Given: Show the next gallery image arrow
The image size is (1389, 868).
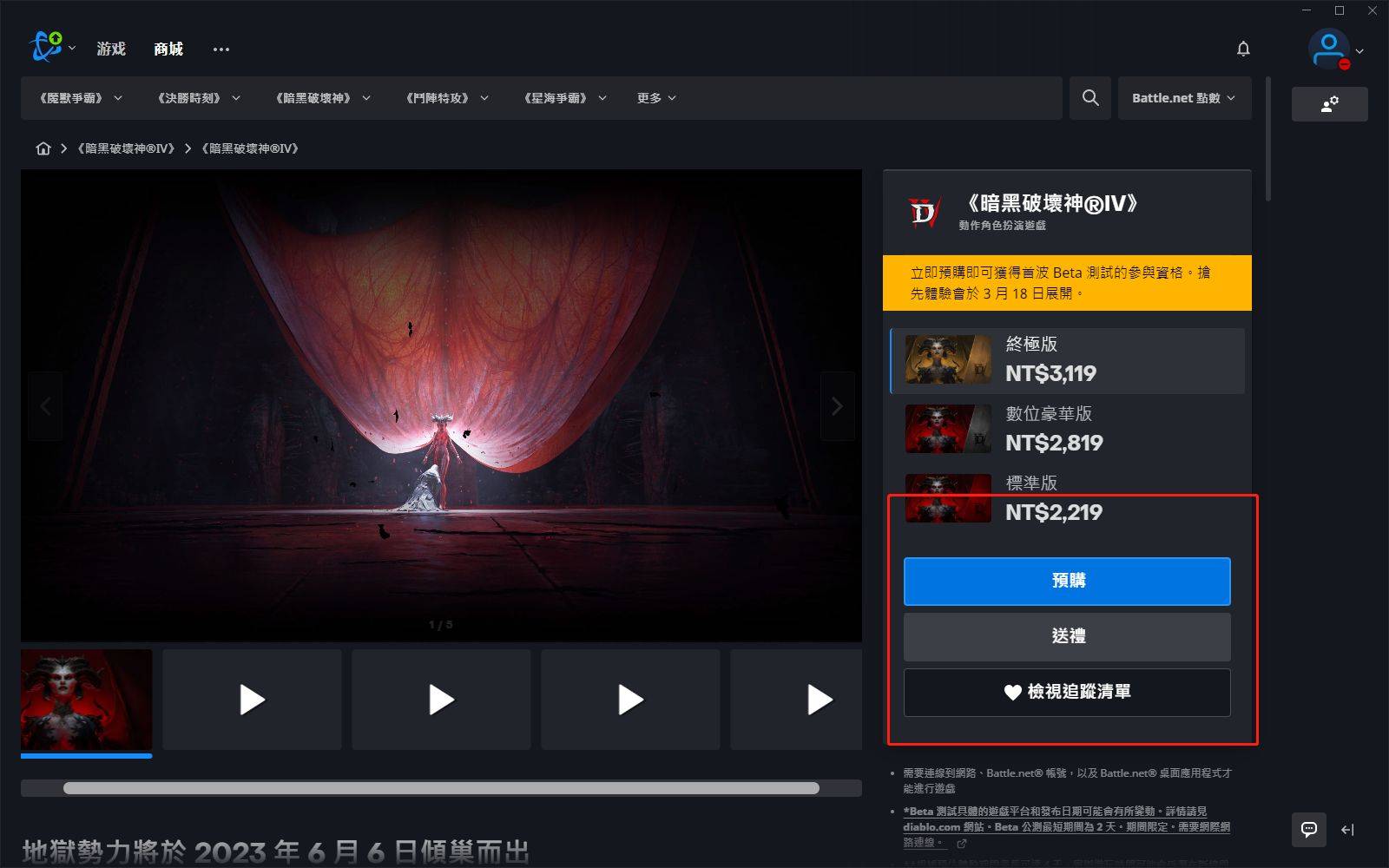Looking at the screenshot, I should pyautogui.click(x=837, y=406).
